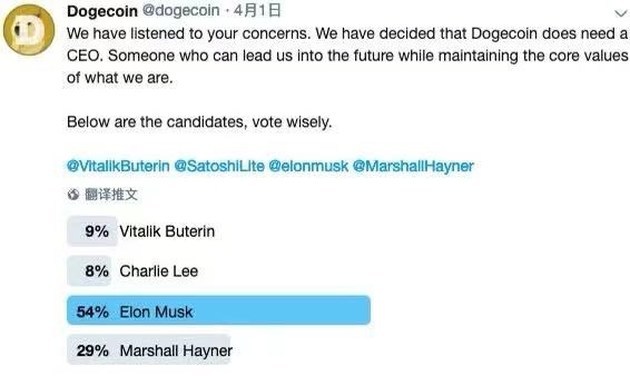The width and height of the screenshot is (630, 376).
Task: Open the @VitalikButerin mention
Action: tap(118, 166)
